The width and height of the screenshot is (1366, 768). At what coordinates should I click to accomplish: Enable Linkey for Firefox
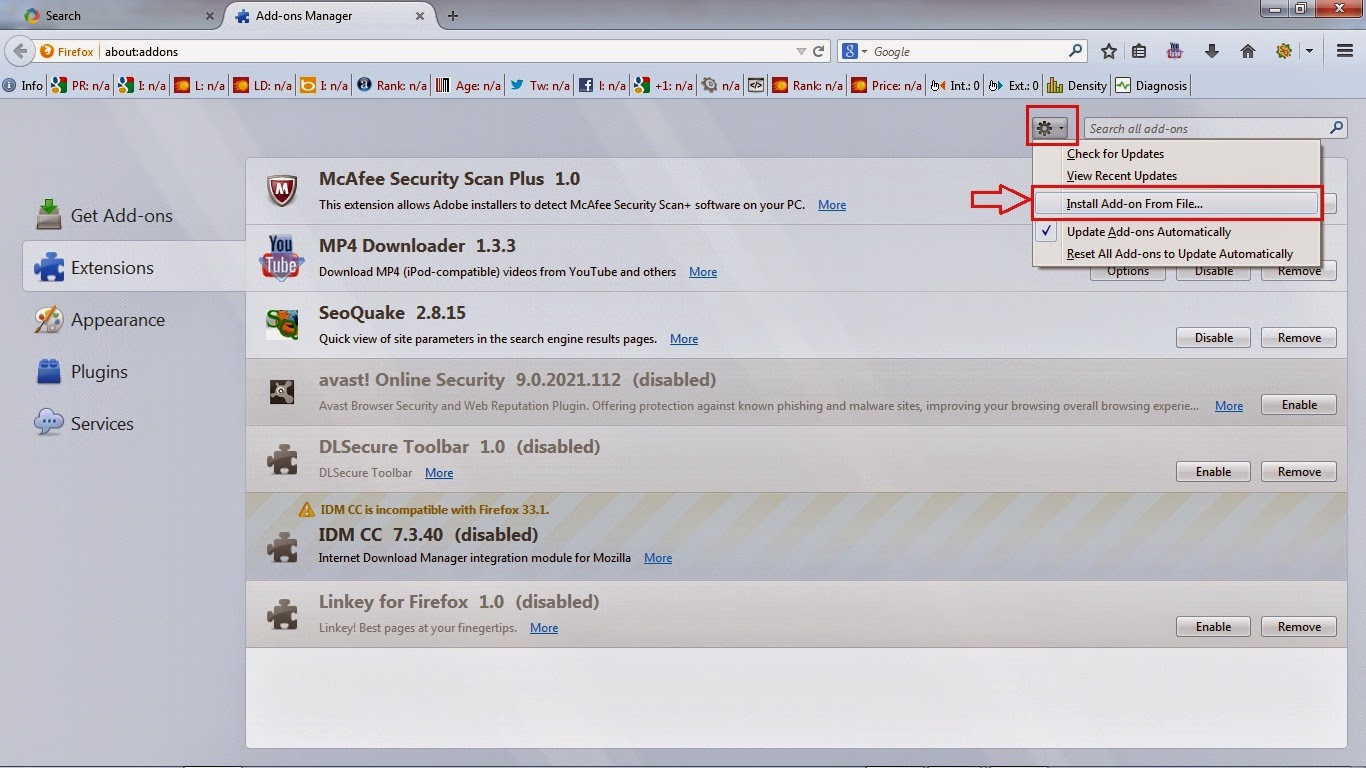[x=1213, y=627]
